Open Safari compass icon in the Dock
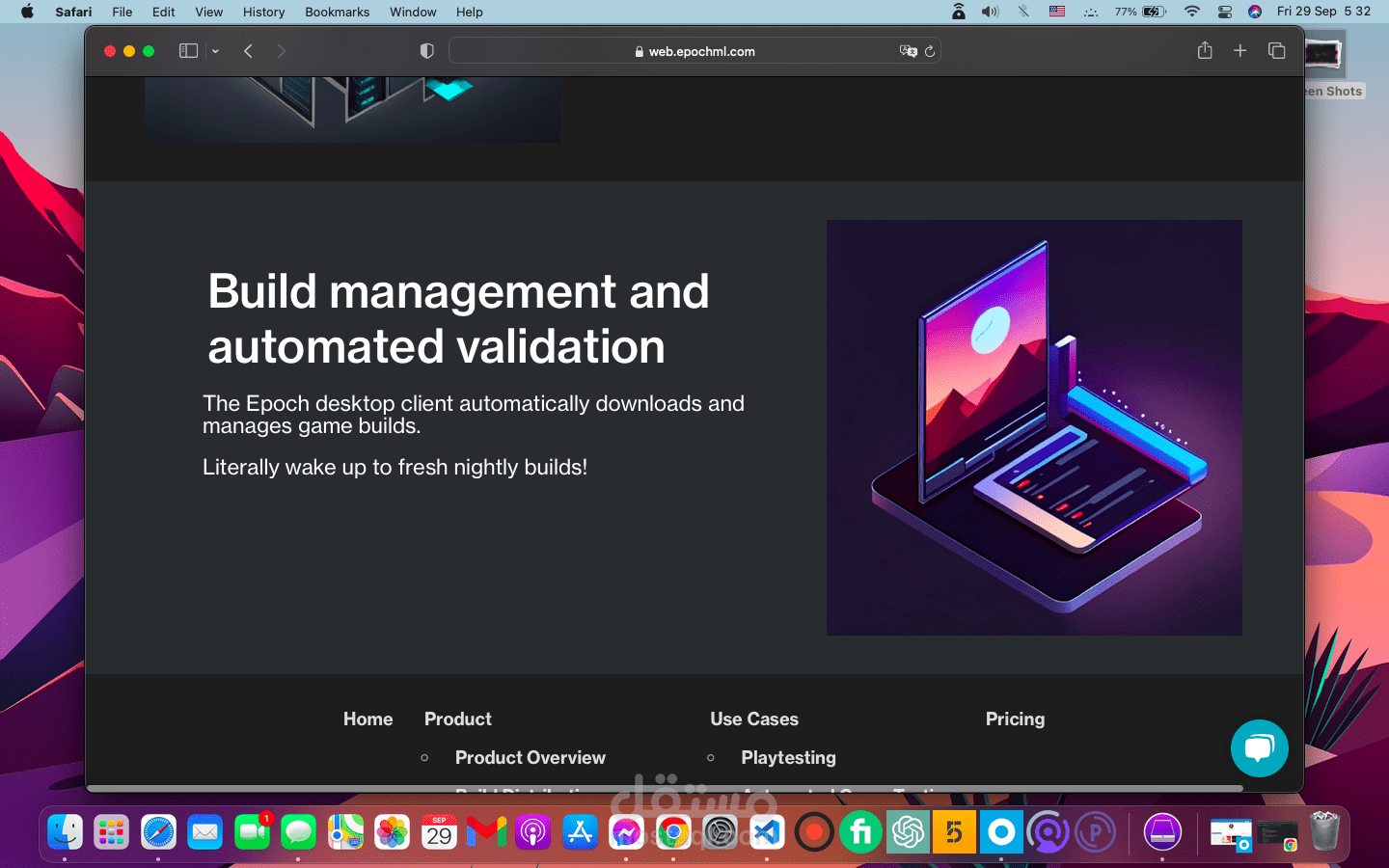 158,831
